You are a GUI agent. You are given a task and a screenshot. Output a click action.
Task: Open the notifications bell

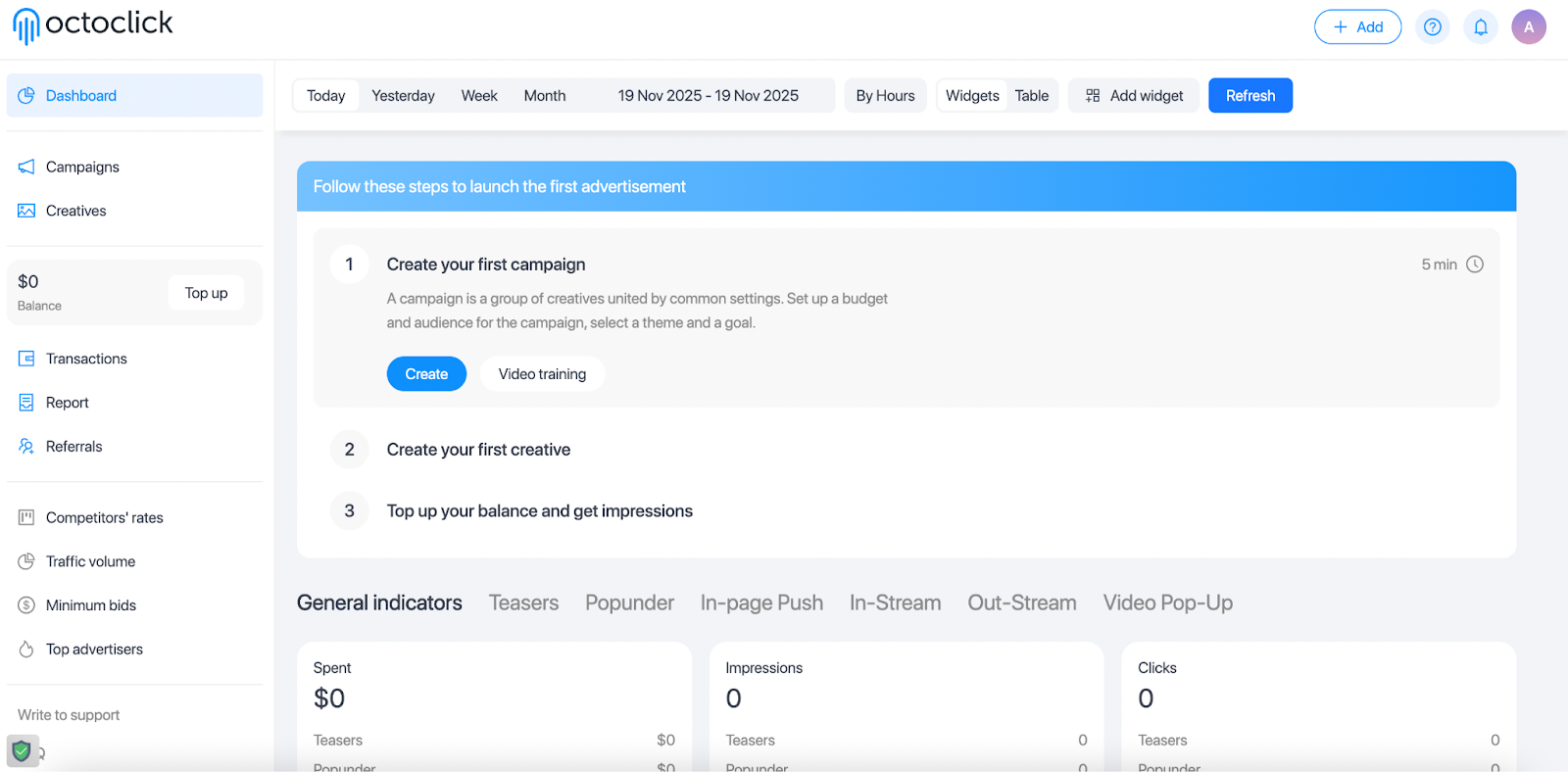click(1481, 27)
